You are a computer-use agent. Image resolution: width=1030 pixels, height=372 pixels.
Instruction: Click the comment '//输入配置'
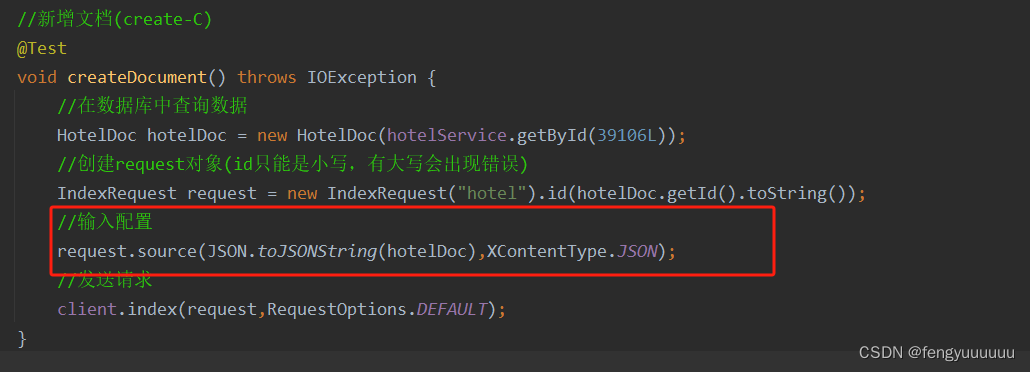105,222
